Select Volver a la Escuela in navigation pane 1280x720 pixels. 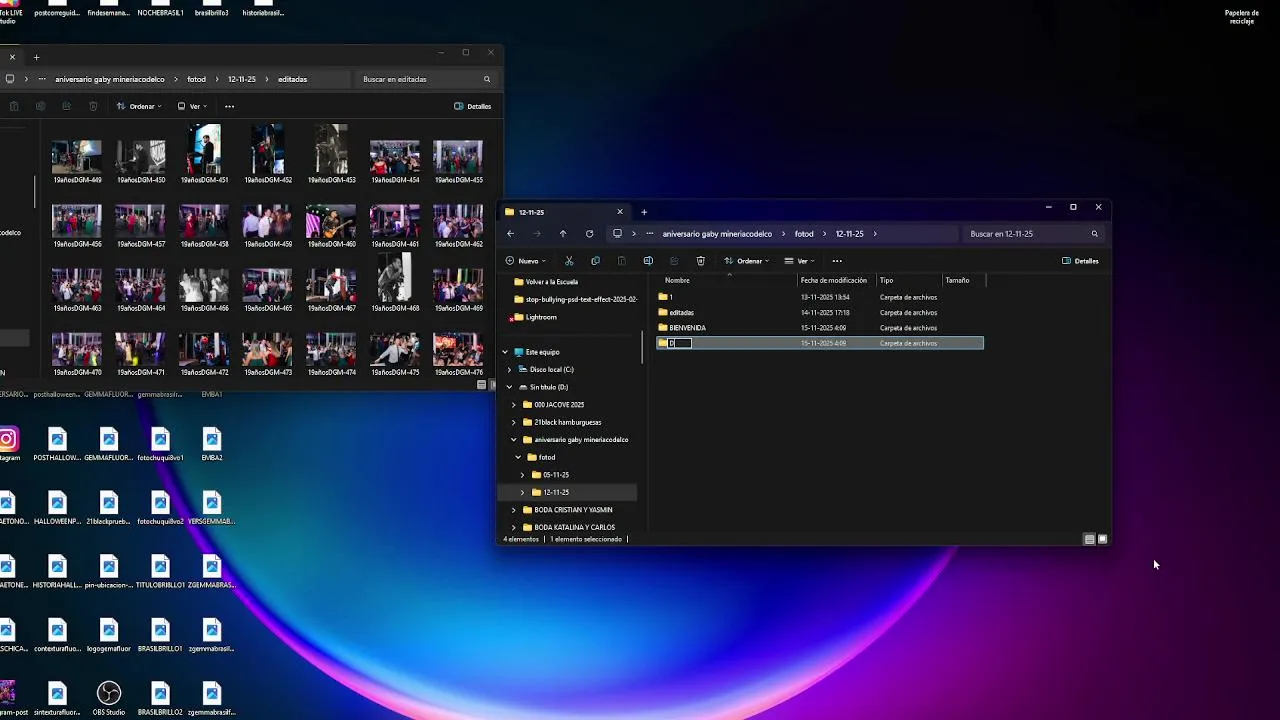(552, 282)
